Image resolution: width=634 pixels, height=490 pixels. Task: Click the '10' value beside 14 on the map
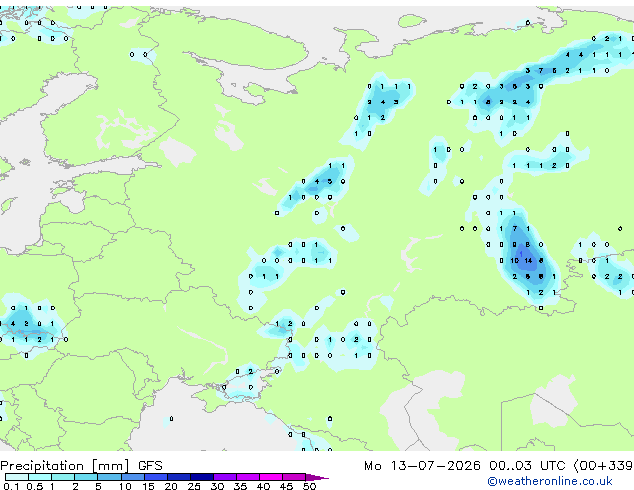point(514,261)
